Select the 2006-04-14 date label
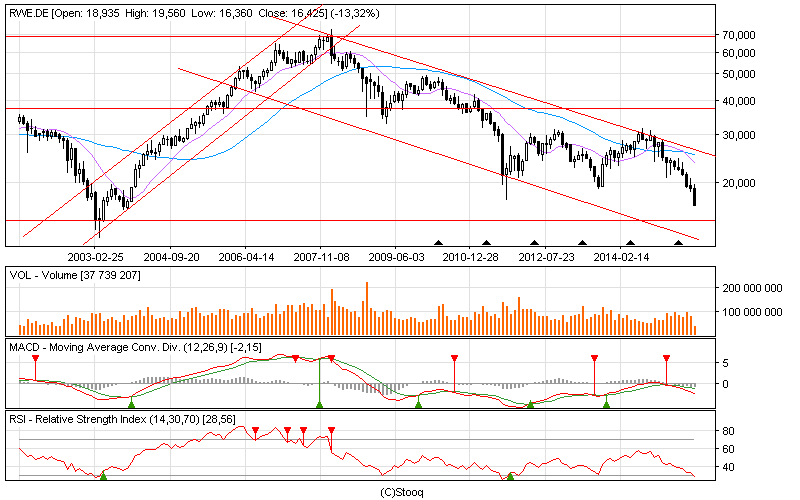This screenshot has height=500, width=800. (x=246, y=257)
